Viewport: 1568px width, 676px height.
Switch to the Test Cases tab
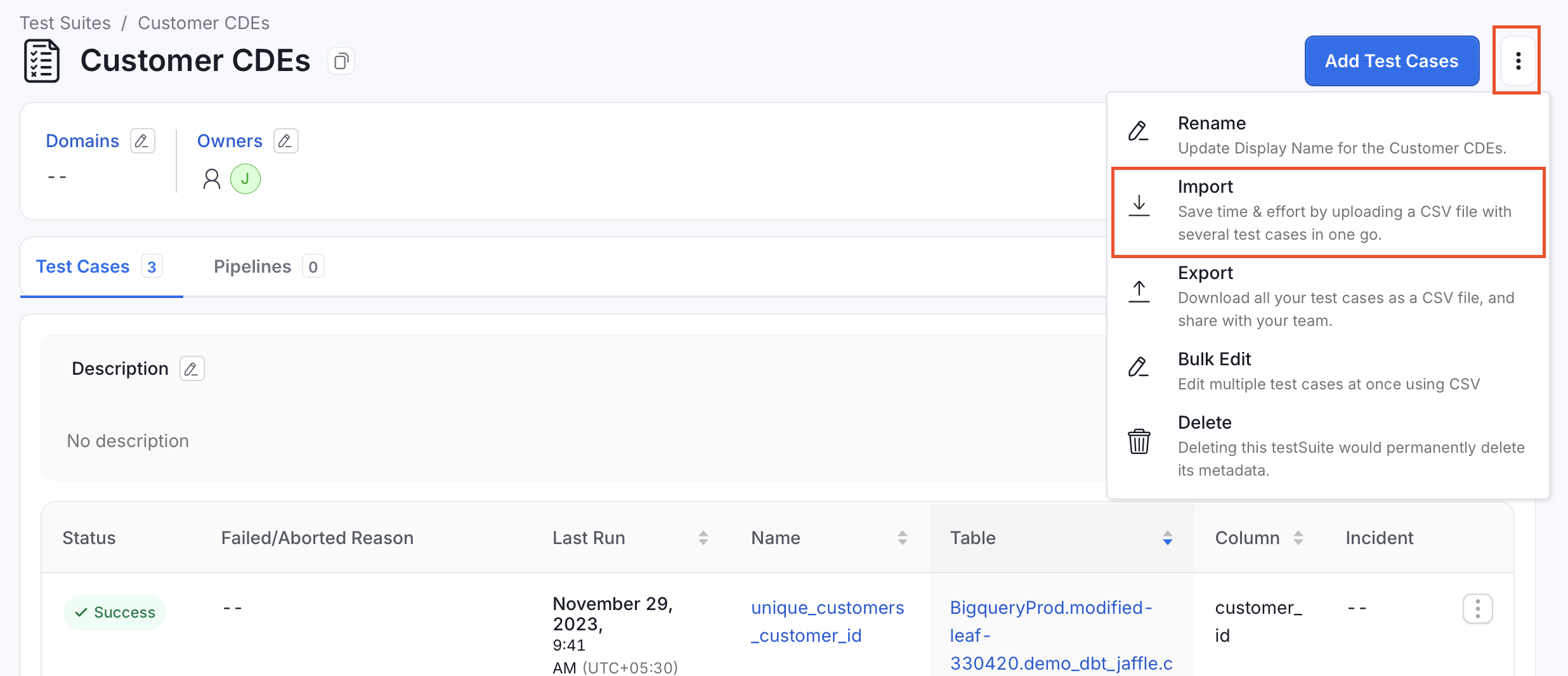pyautogui.click(x=100, y=266)
